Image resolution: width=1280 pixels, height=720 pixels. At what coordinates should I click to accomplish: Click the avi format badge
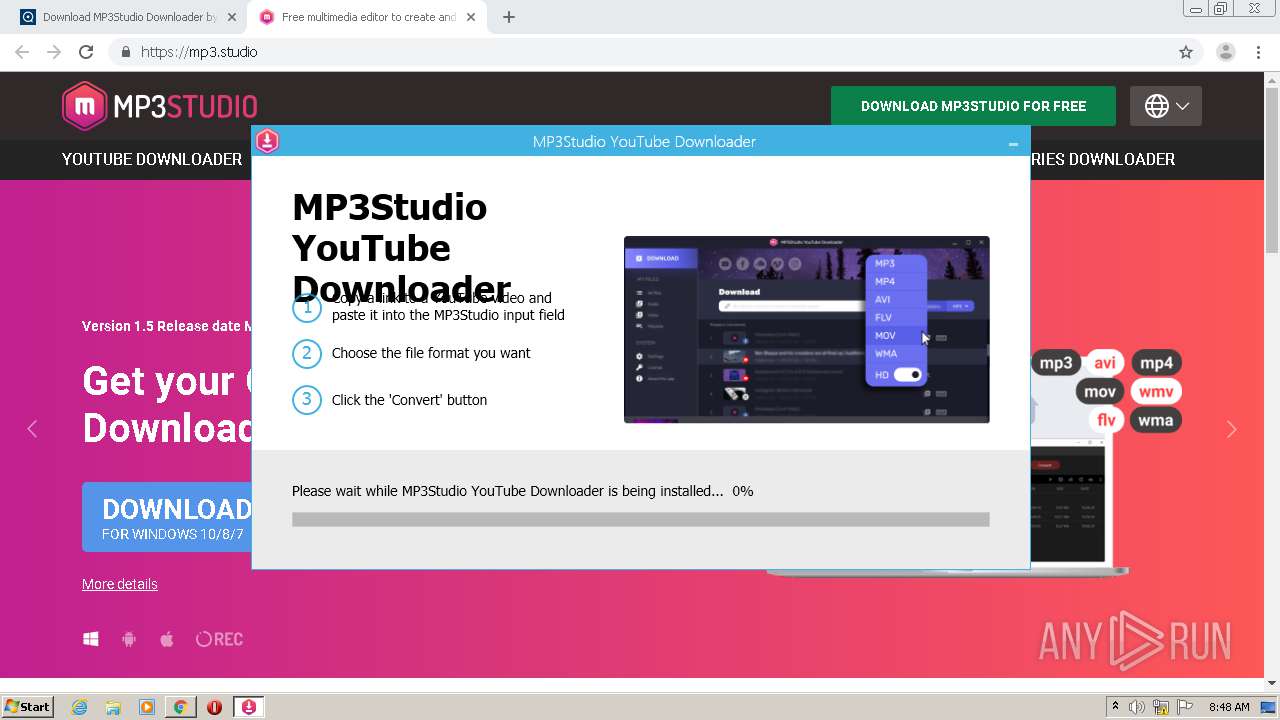[x=1105, y=363]
